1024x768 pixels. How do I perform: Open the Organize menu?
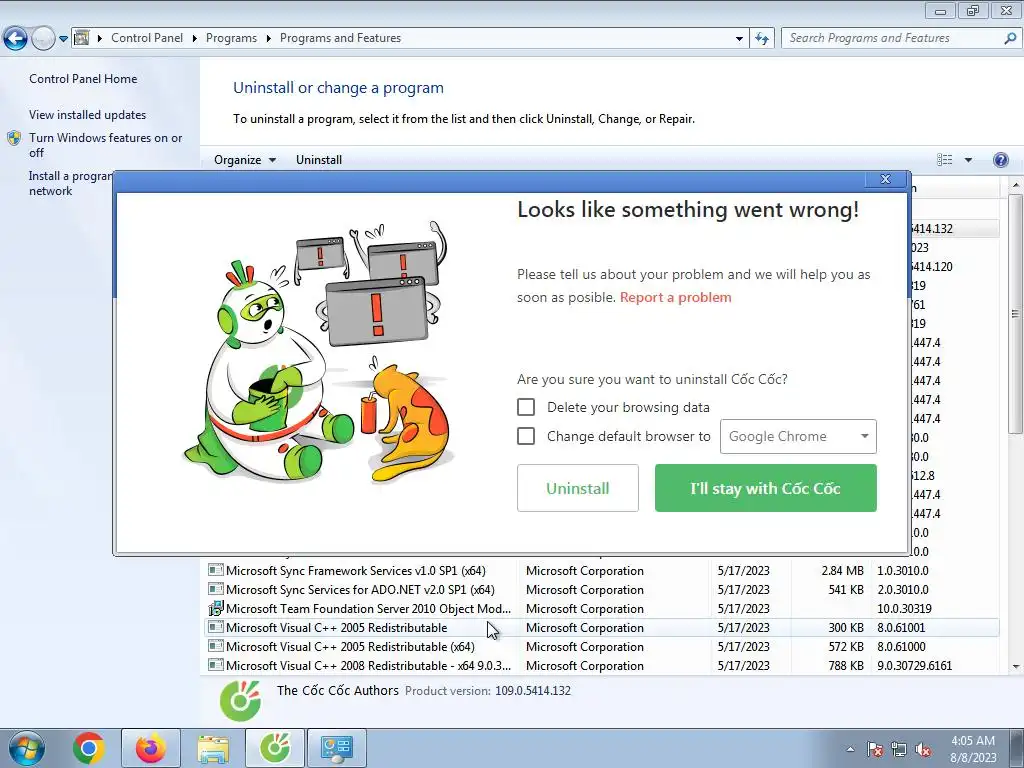(x=245, y=160)
